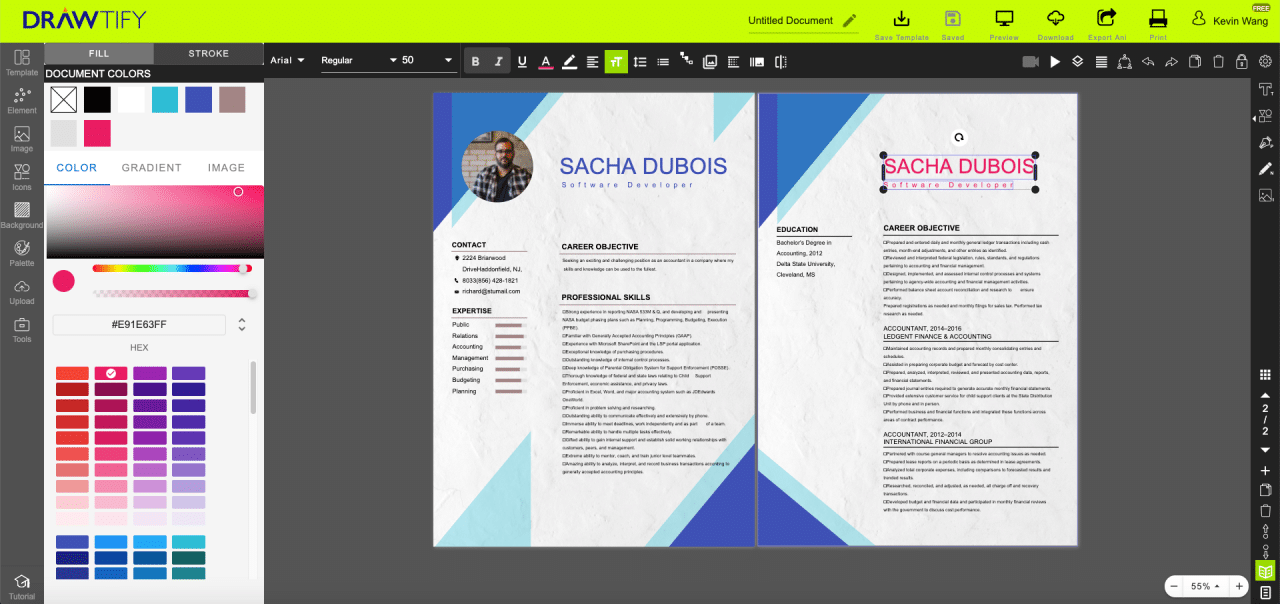Click the Undo arrow in the top toolbar
Viewport: 1280px width, 604px height.
click(x=1147, y=62)
